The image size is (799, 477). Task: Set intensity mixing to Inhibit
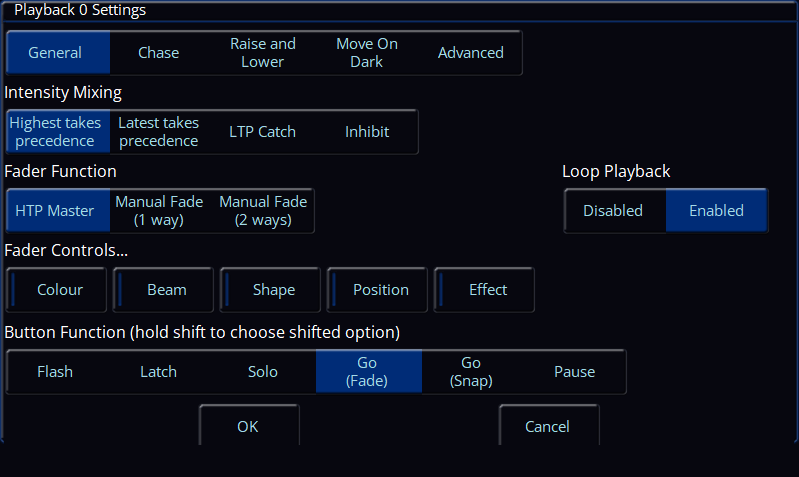pyautogui.click(x=367, y=132)
